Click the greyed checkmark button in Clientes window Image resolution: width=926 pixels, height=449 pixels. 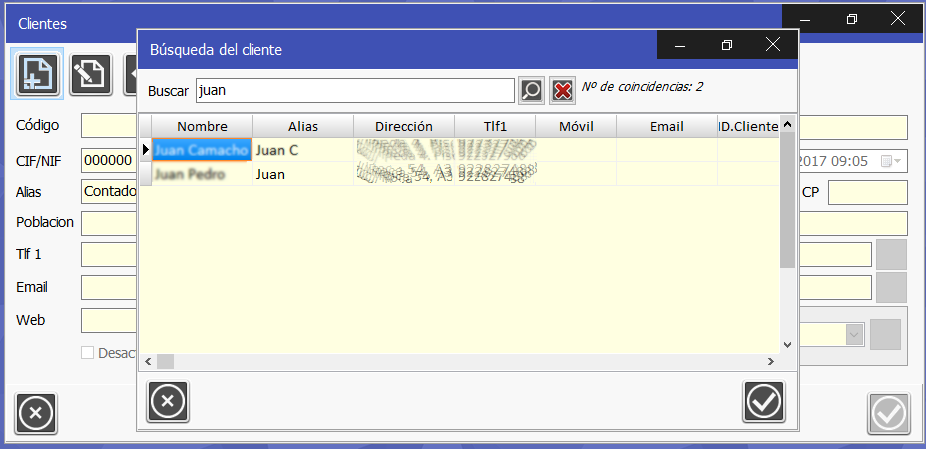[x=888, y=413]
